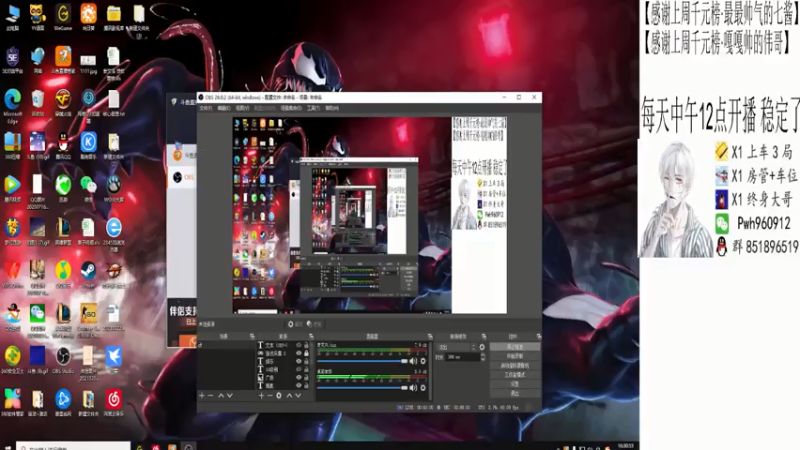
Task: Adjust the 300 ms transition duration stepper
Action: click(483, 357)
